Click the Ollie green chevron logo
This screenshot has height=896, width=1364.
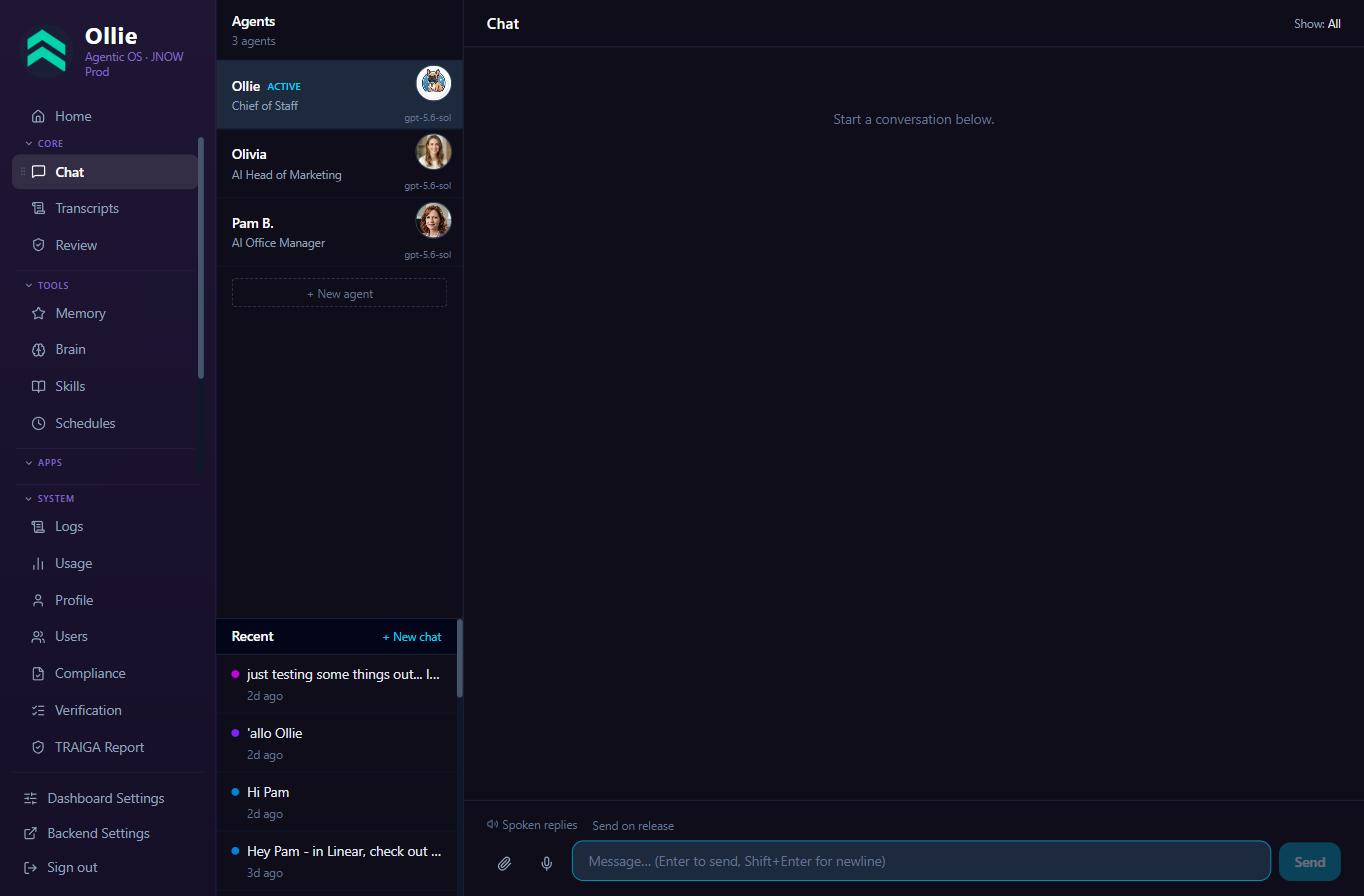click(x=46, y=51)
